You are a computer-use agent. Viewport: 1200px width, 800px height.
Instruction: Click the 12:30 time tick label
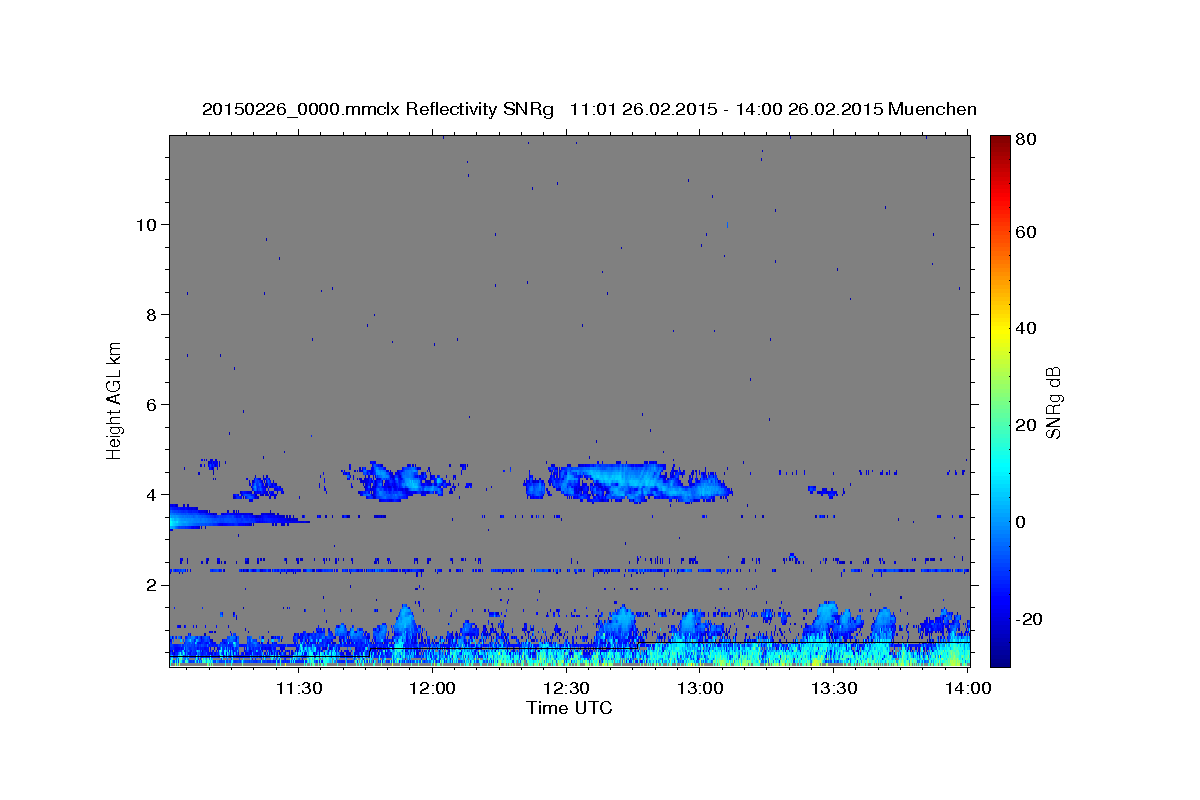point(566,688)
